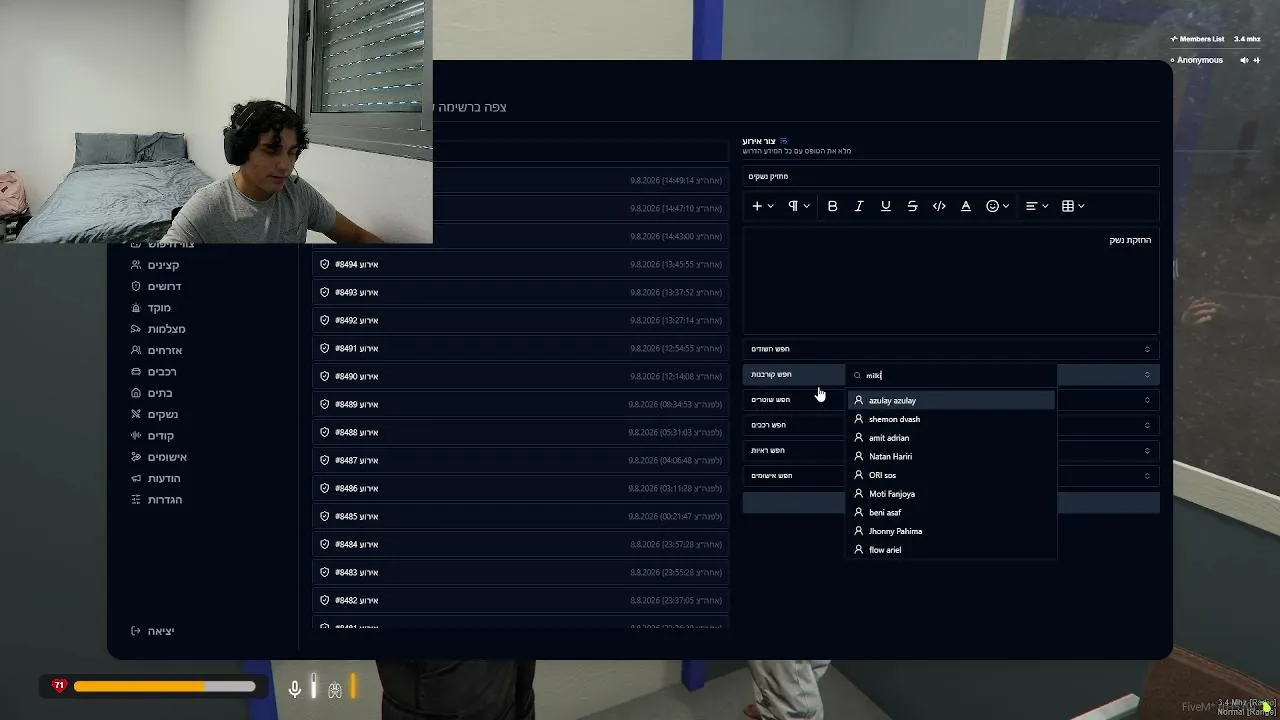Click the speaker icon next to Anonymous
Viewport: 1280px width, 720px height.
1244,60
